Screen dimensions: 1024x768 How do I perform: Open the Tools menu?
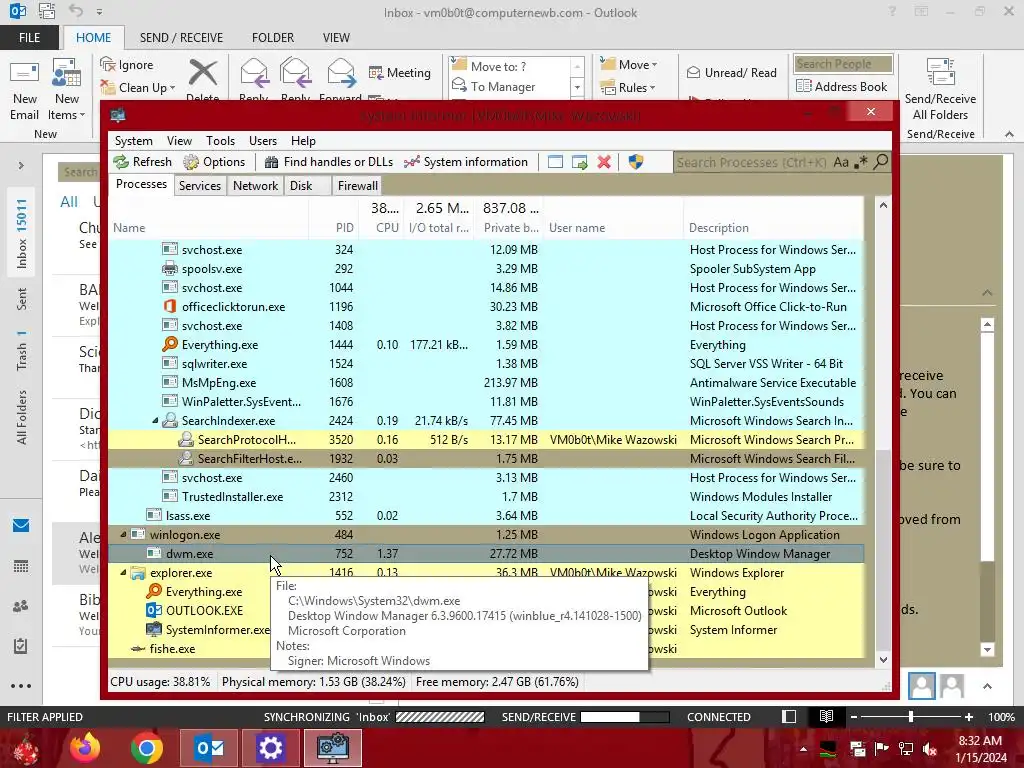(220, 140)
